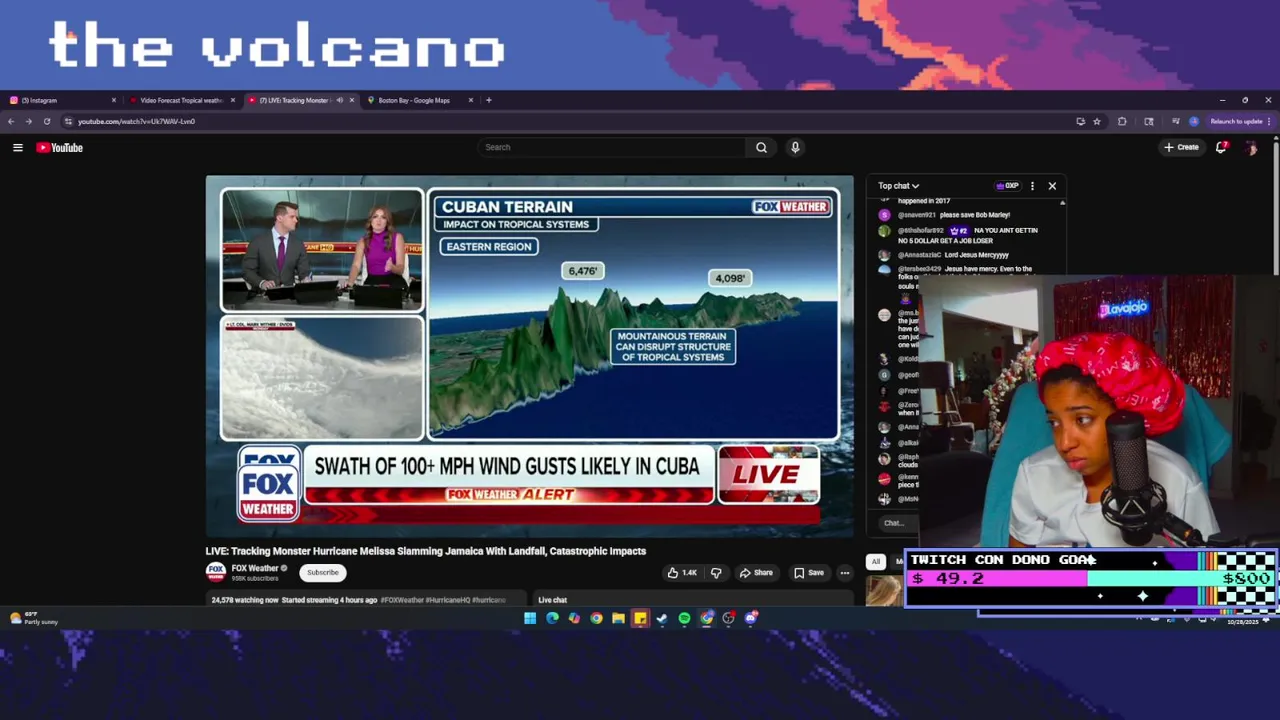The image size is (1280, 720).
Task: Open Spotify from the taskbar
Action: click(x=684, y=618)
